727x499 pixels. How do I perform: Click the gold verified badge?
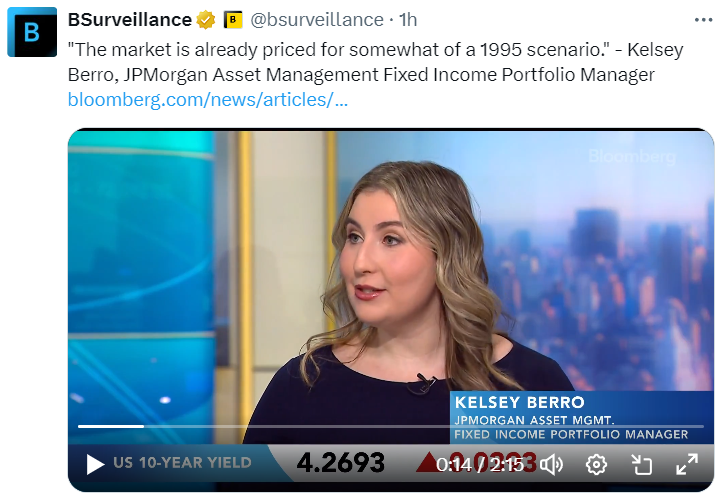tap(206, 20)
